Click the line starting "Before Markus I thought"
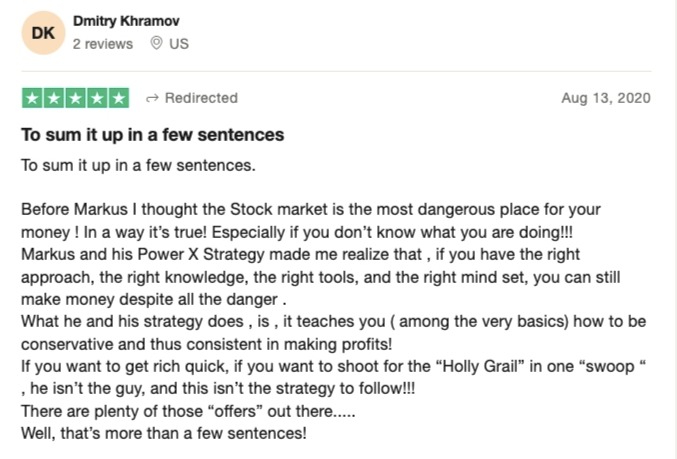The image size is (677, 459). pyautogui.click(x=311, y=209)
